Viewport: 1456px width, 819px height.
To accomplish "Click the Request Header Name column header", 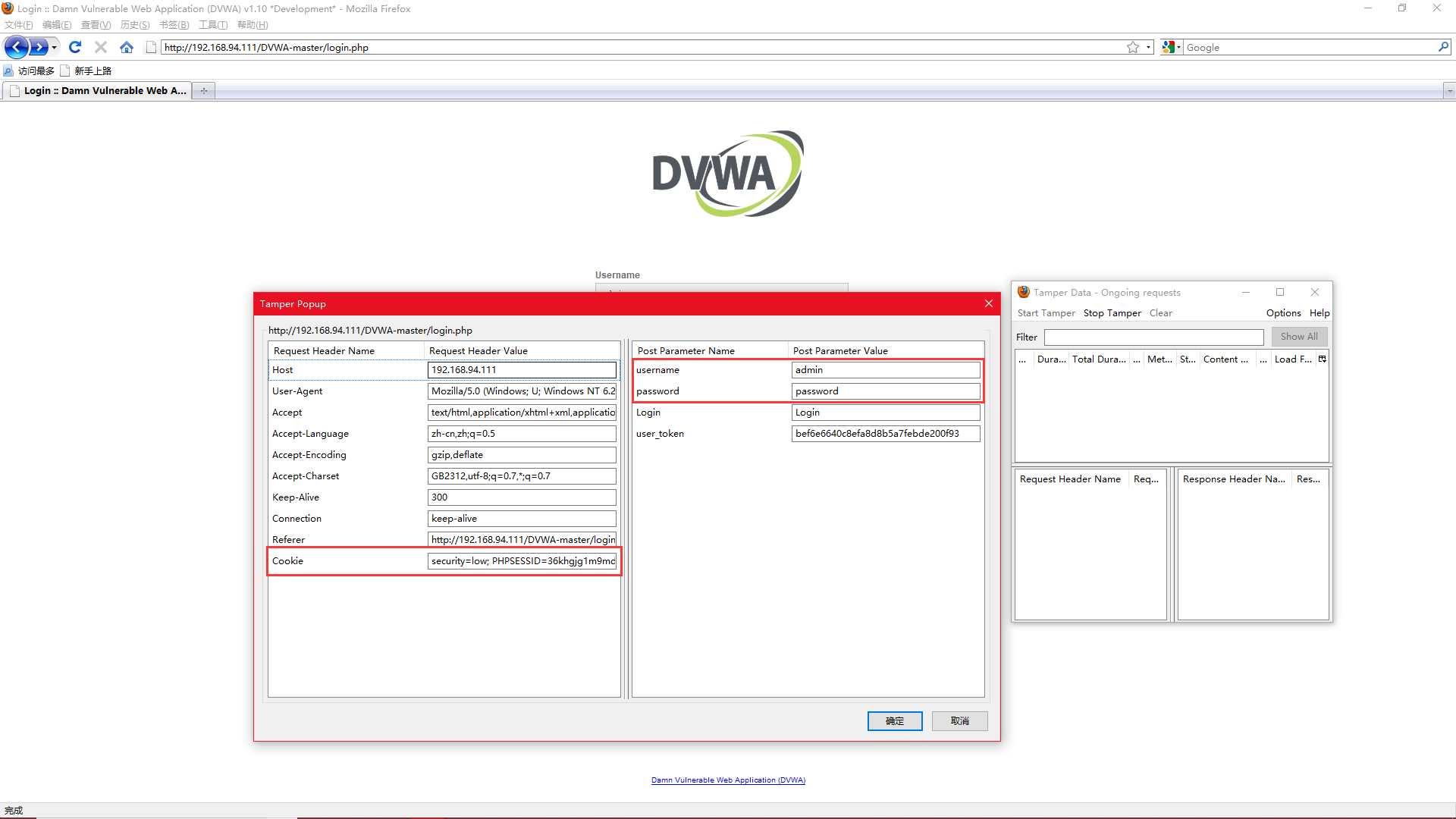I will tap(347, 350).
